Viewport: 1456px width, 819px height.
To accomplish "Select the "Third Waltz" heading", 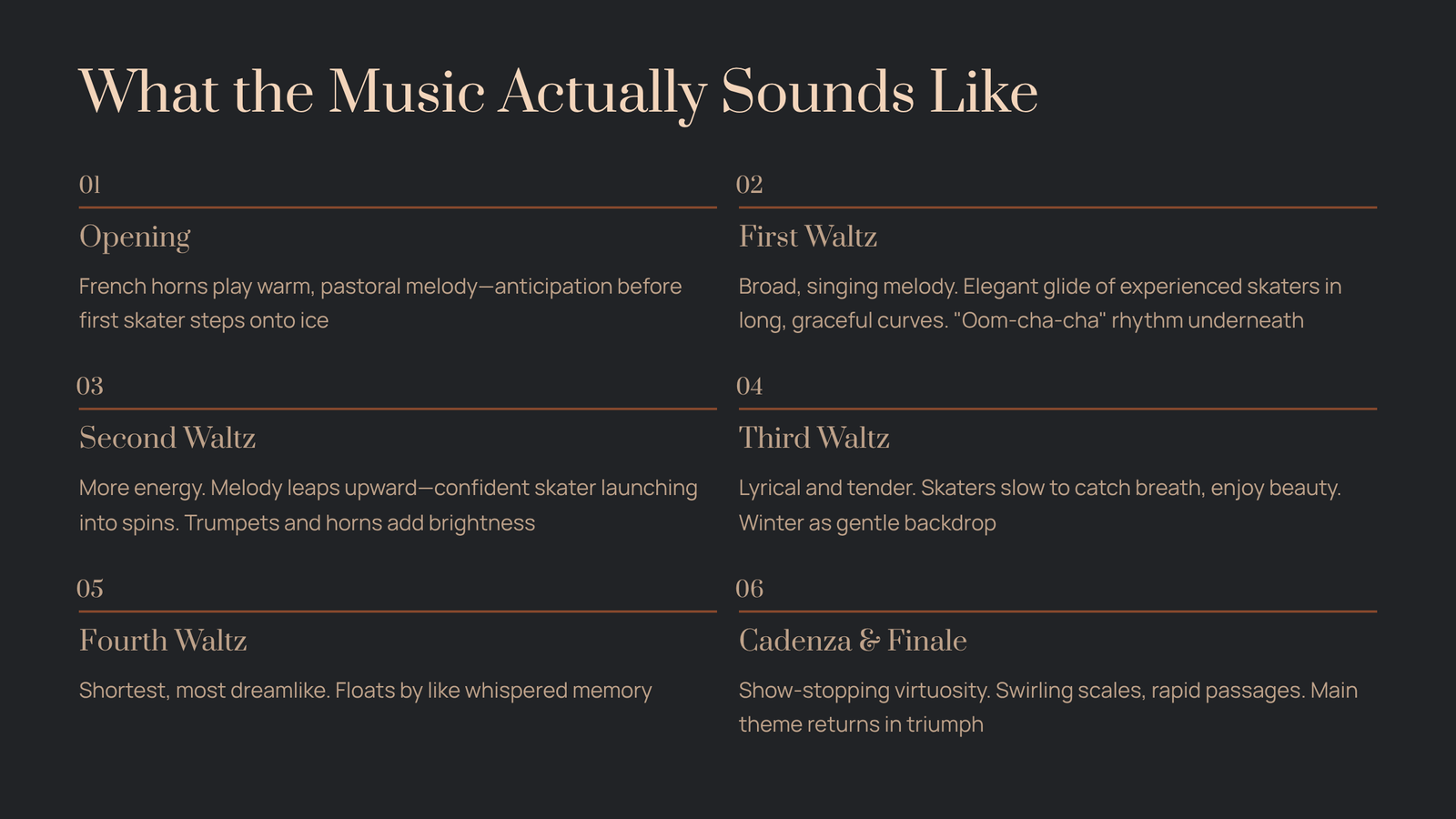I will [x=814, y=439].
